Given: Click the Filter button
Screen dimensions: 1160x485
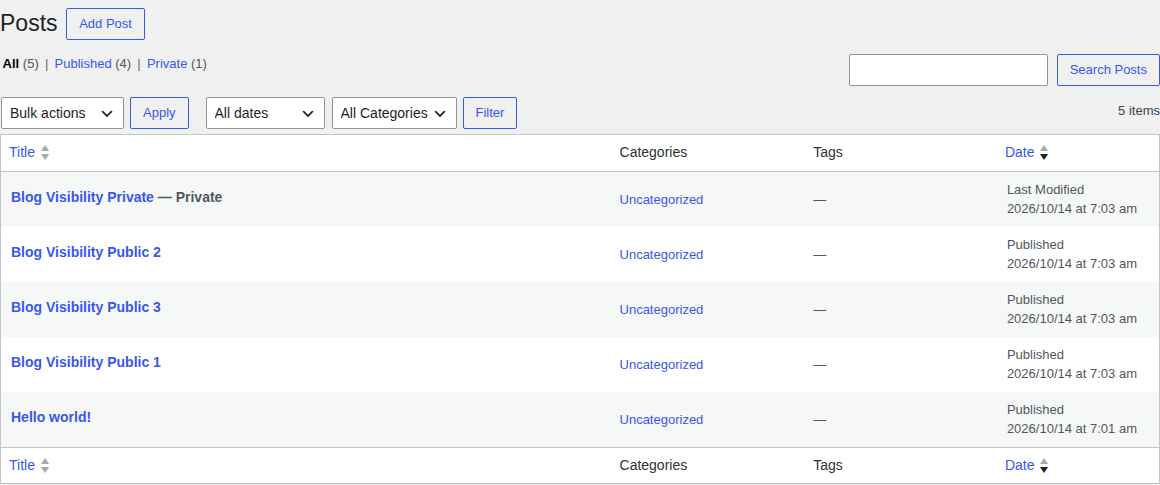Looking at the screenshot, I should click(x=490, y=113).
